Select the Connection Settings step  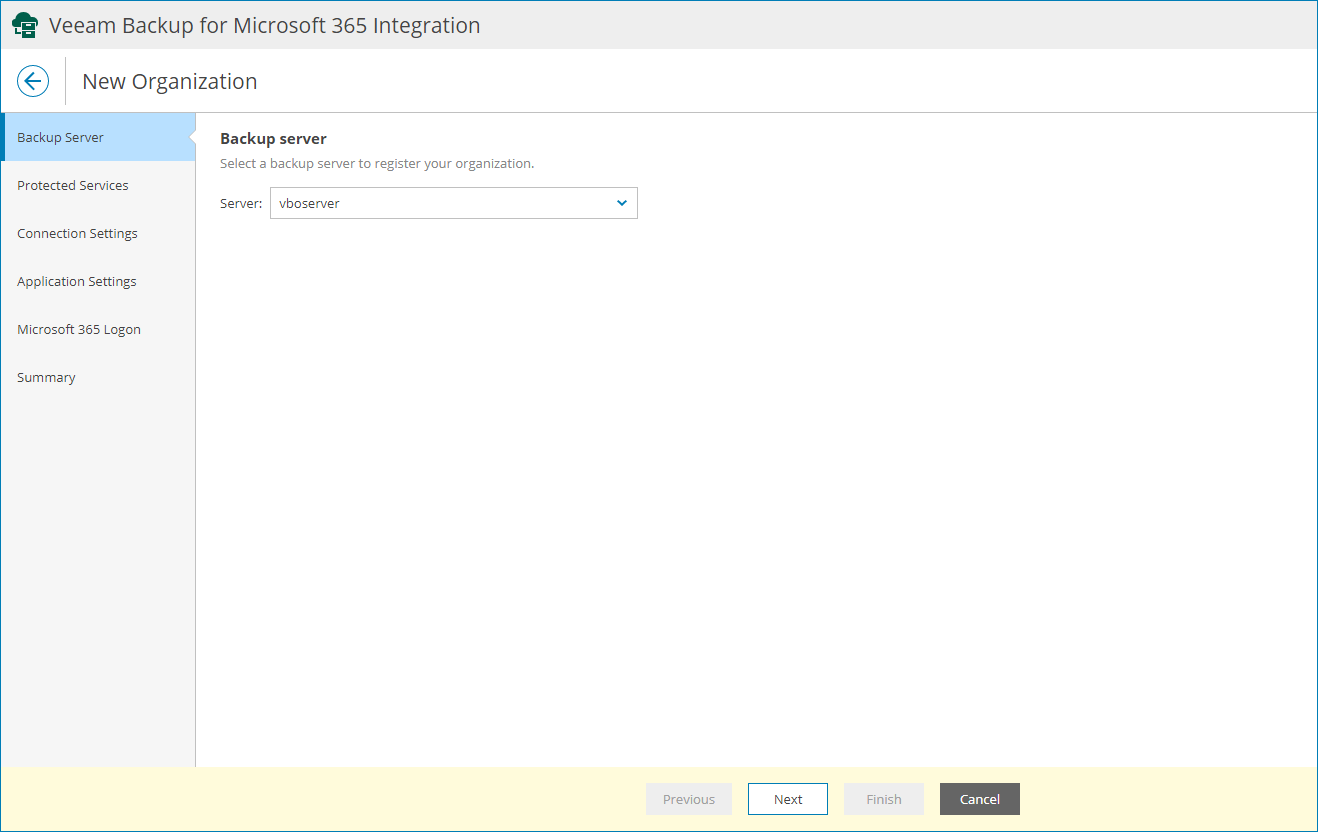tap(98, 233)
